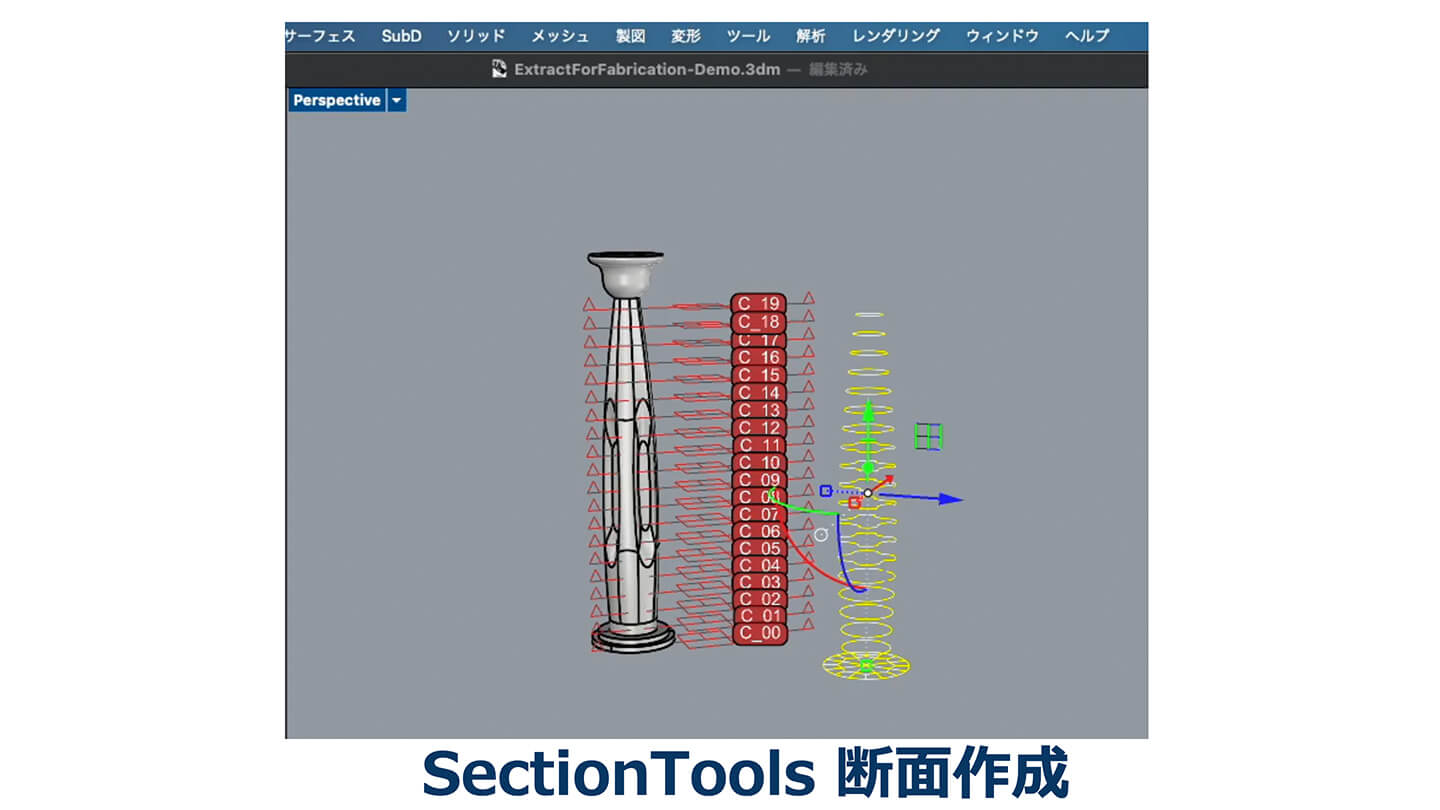Select the C_11 section label
The image size is (1440, 810).
coord(758,445)
